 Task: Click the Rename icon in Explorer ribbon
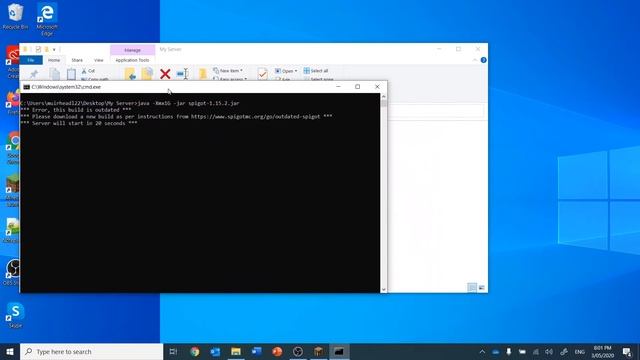[182, 74]
